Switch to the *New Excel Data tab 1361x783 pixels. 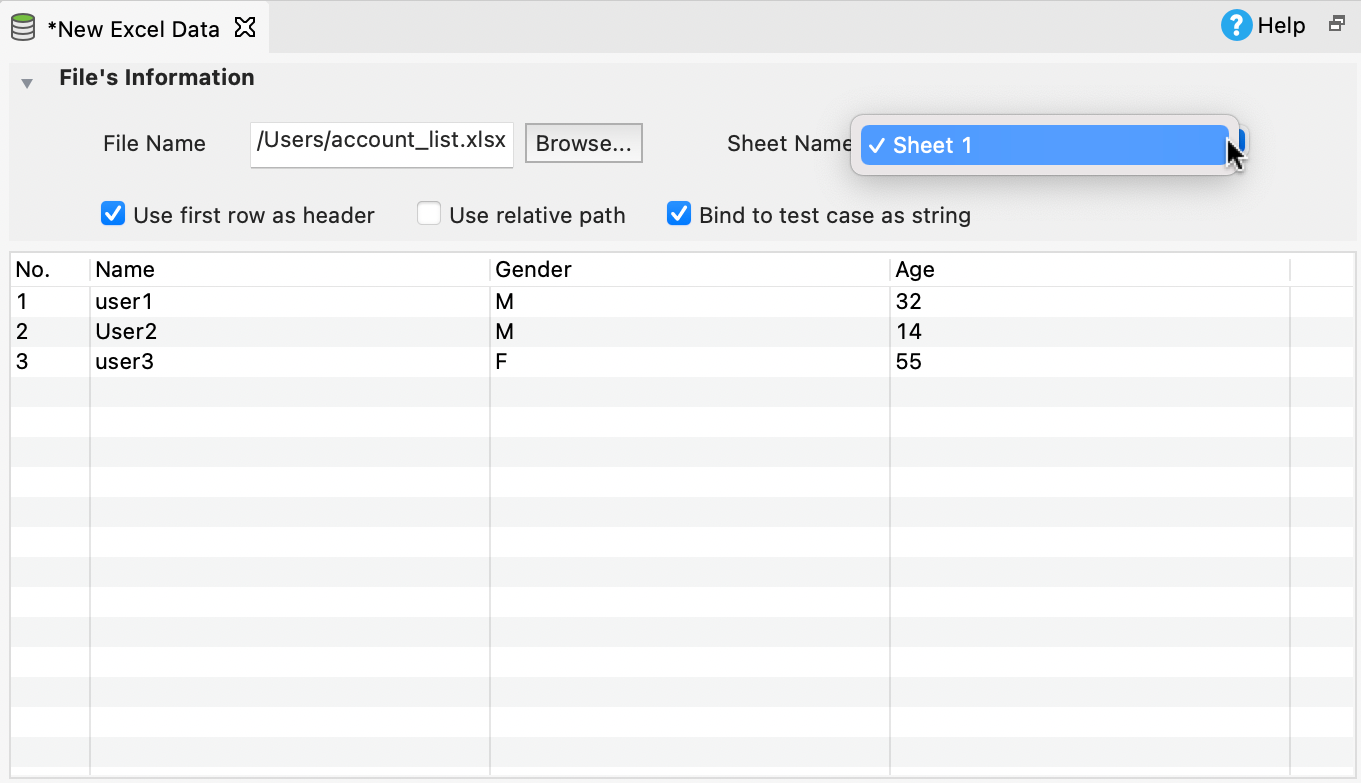[135, 28]
